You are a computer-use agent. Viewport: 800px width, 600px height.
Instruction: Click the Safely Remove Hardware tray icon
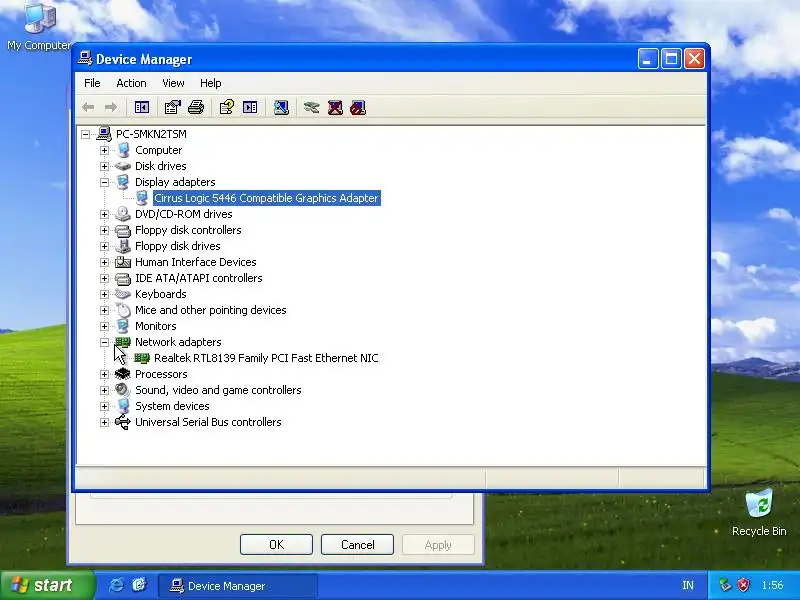pos(725,585)
